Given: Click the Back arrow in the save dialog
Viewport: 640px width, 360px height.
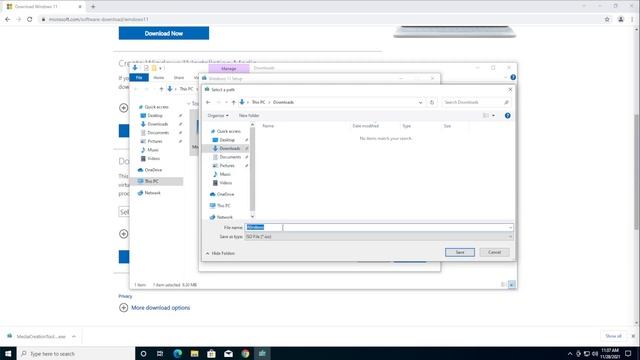Looking at the screenshot, I should click(208, 102).
